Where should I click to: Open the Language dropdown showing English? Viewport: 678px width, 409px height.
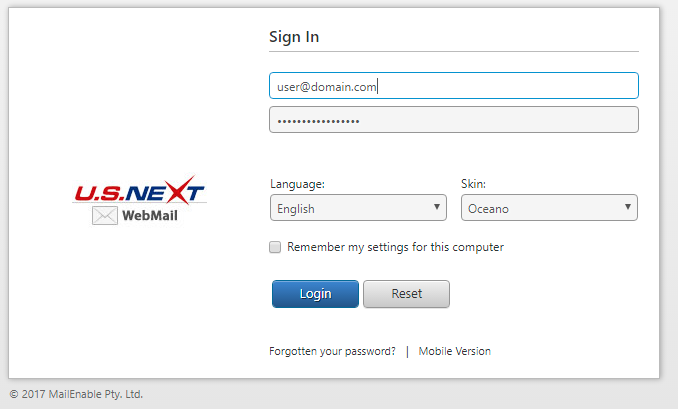pos(358,208)
